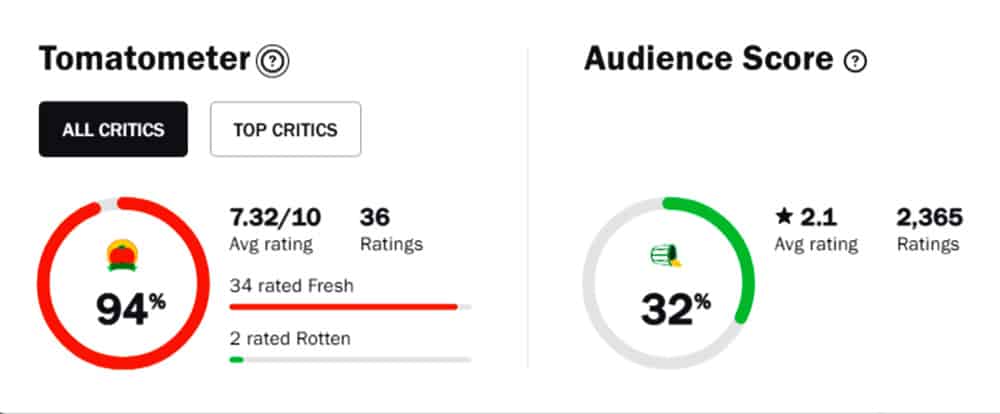Click the 2,365 audience ratings count
1000x414 pixels.
click(x=929, y=217)
